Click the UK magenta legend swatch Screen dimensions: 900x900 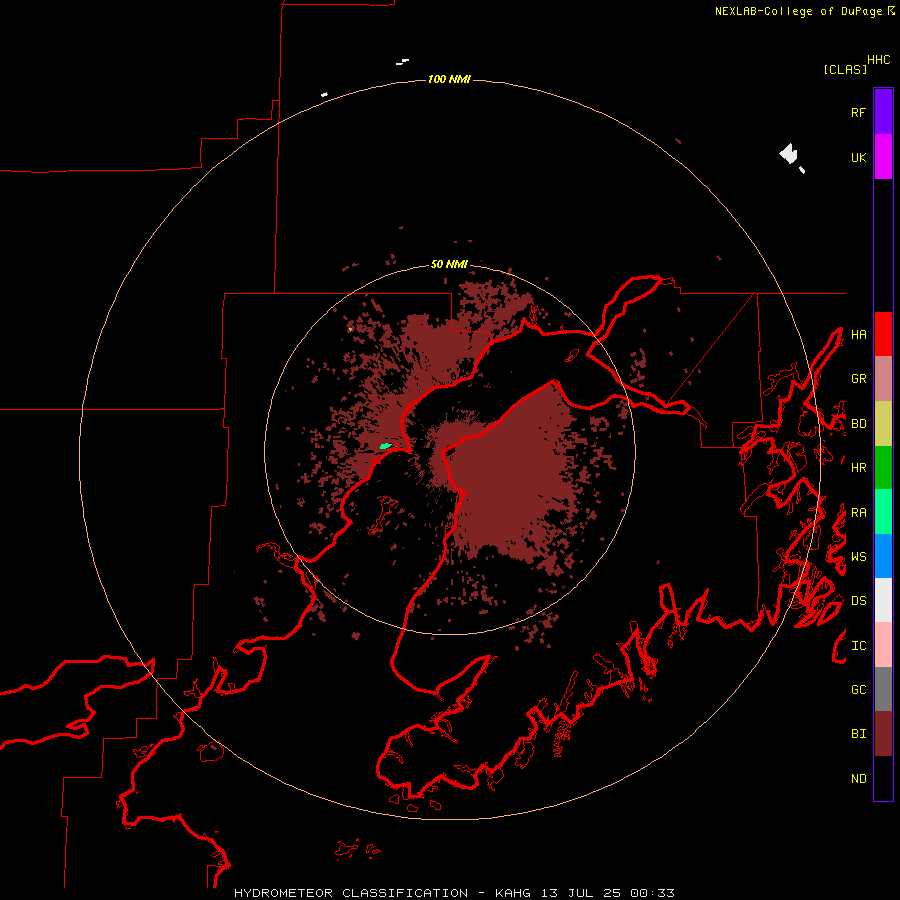(x=883, y=157)
